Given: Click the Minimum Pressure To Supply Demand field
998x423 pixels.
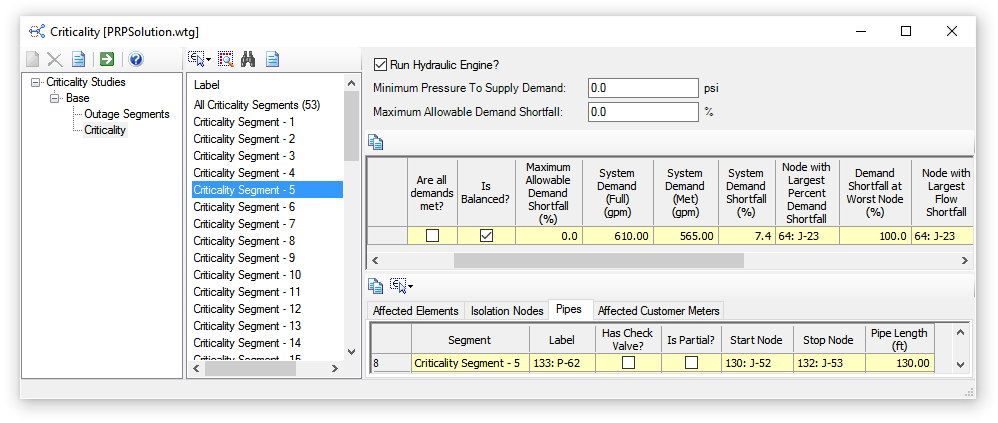Looking at the screenshot, I should [642, 88].
